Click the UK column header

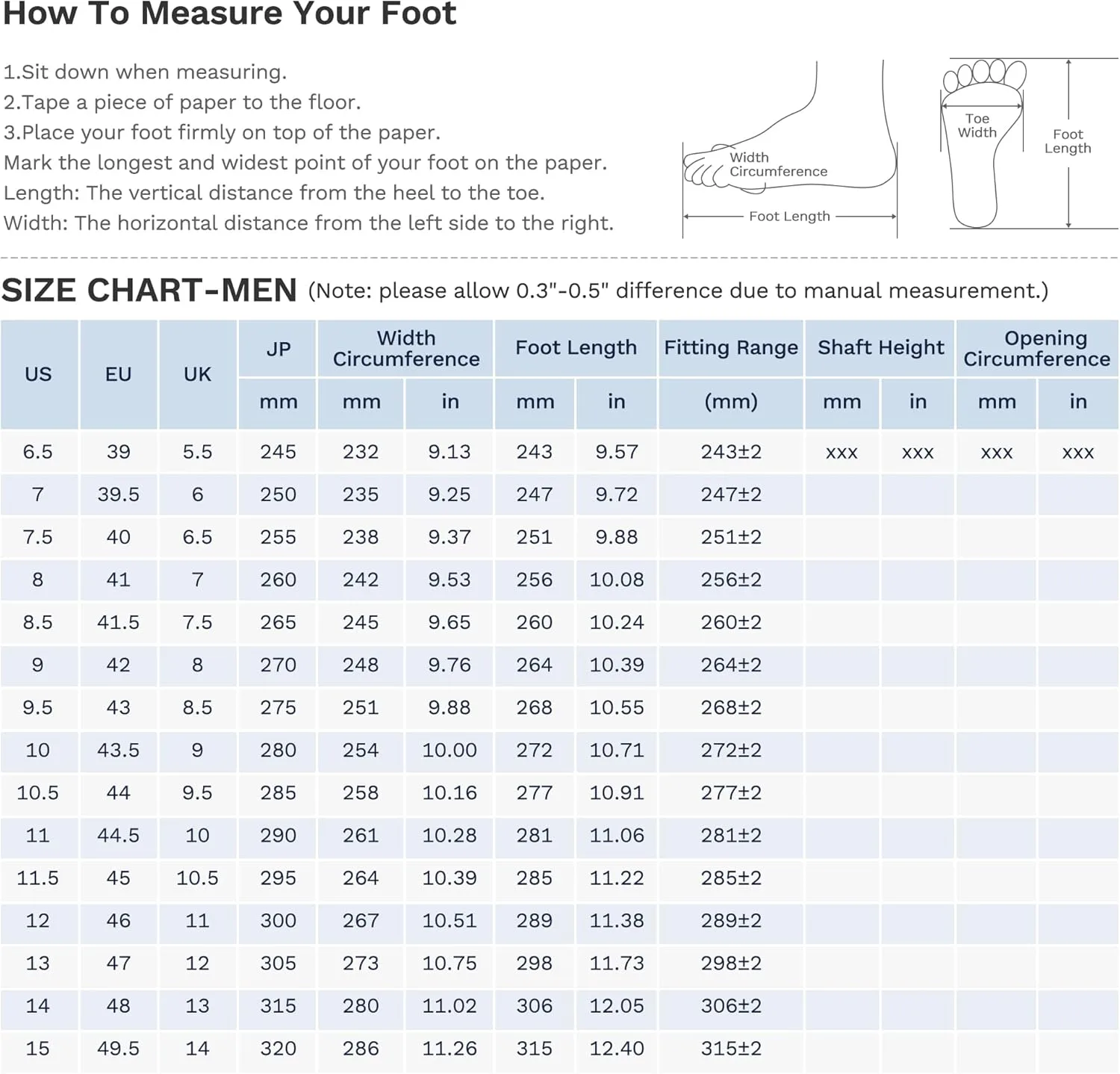coord(197,374)
